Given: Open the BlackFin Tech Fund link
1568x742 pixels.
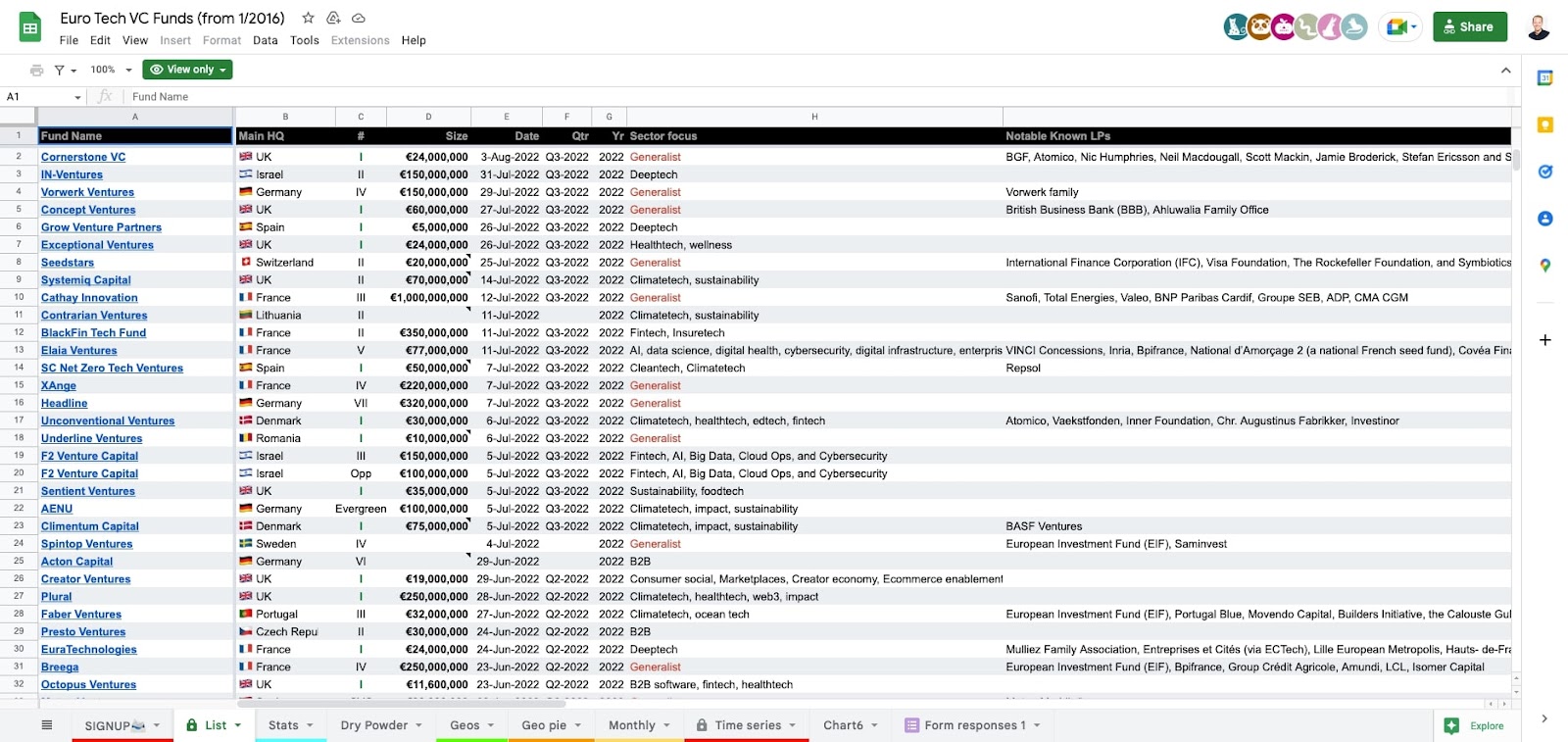Looking at the screenshot, I should click(x=93, y=333).
